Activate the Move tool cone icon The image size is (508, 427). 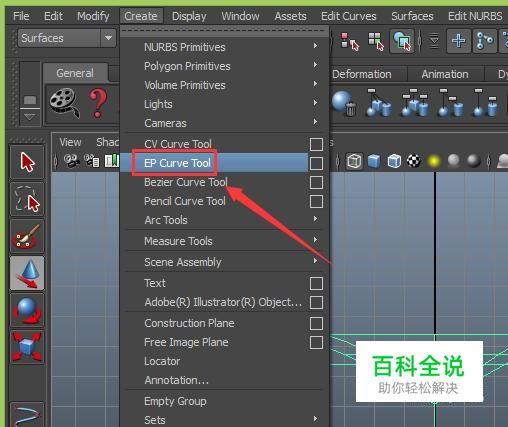click(27, 273)
